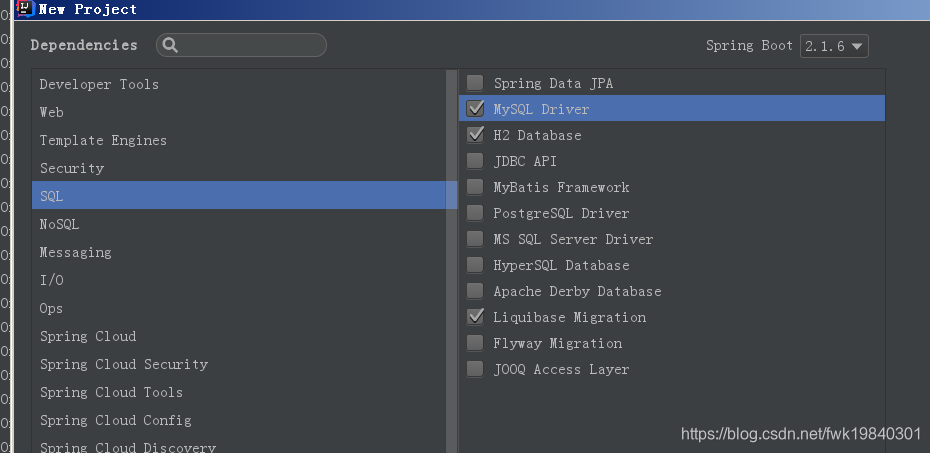The height and width of the screenshot is (453, 930).
Task: Click the MyBatis Framework label text
Action: 561,187
